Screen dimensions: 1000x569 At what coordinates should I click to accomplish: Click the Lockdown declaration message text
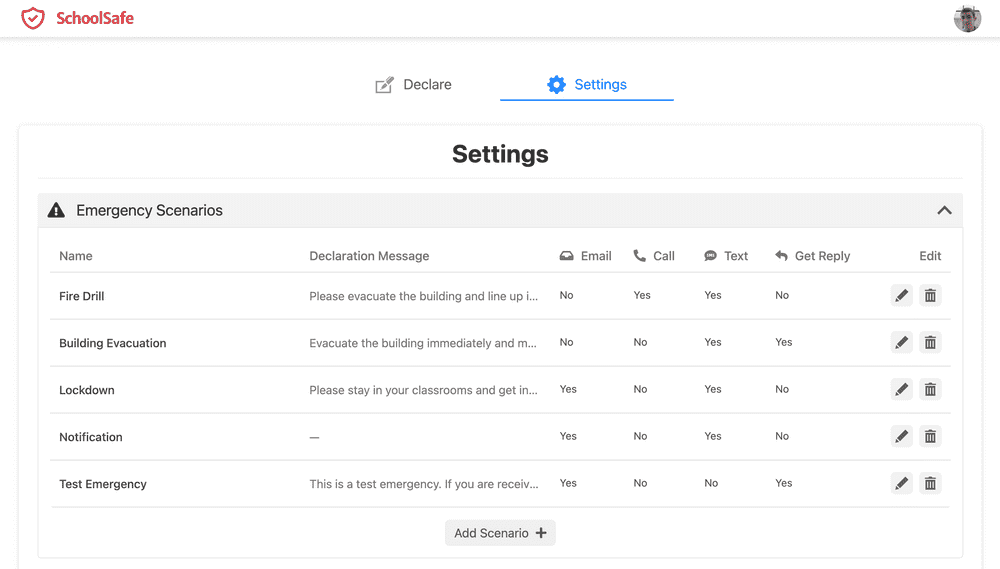coord(423,390)
